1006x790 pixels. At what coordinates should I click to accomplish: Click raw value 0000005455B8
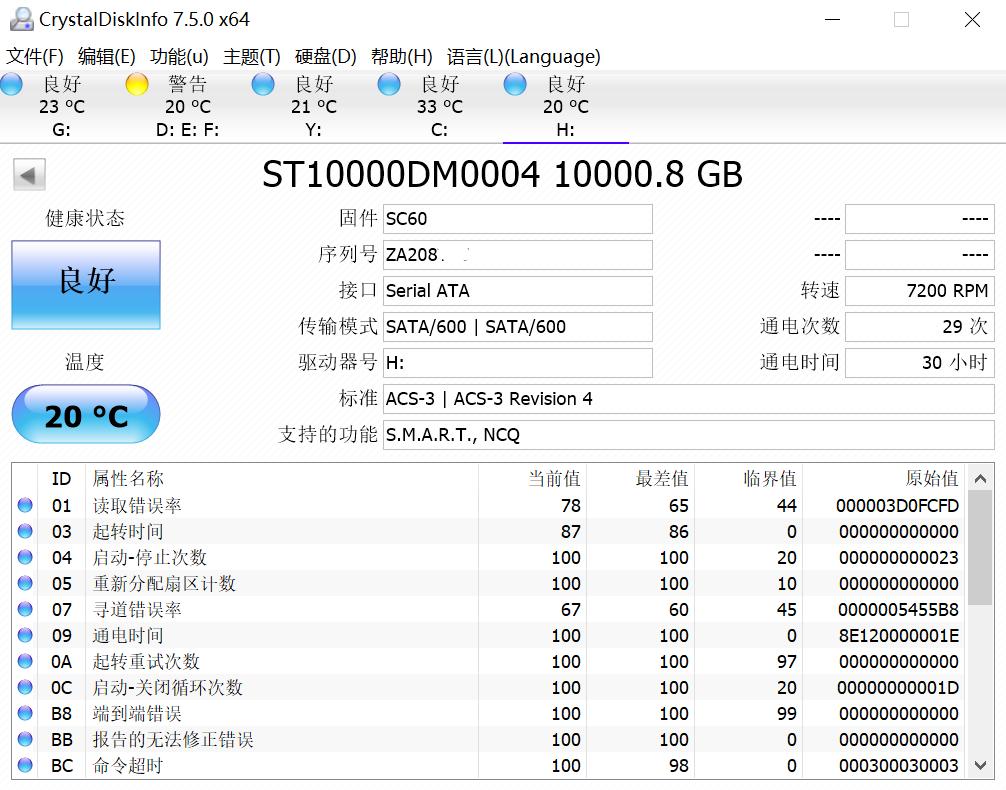tap(898, 610)
